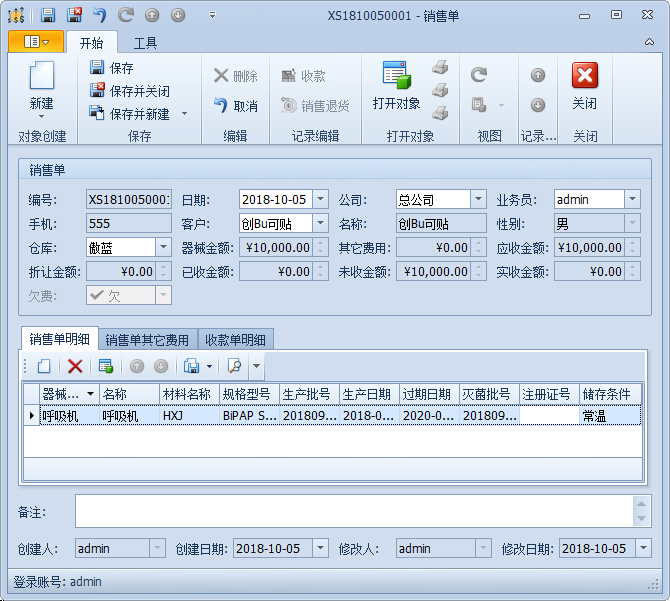Click the save icon in quick access toolbar

[x=48, y=15]
